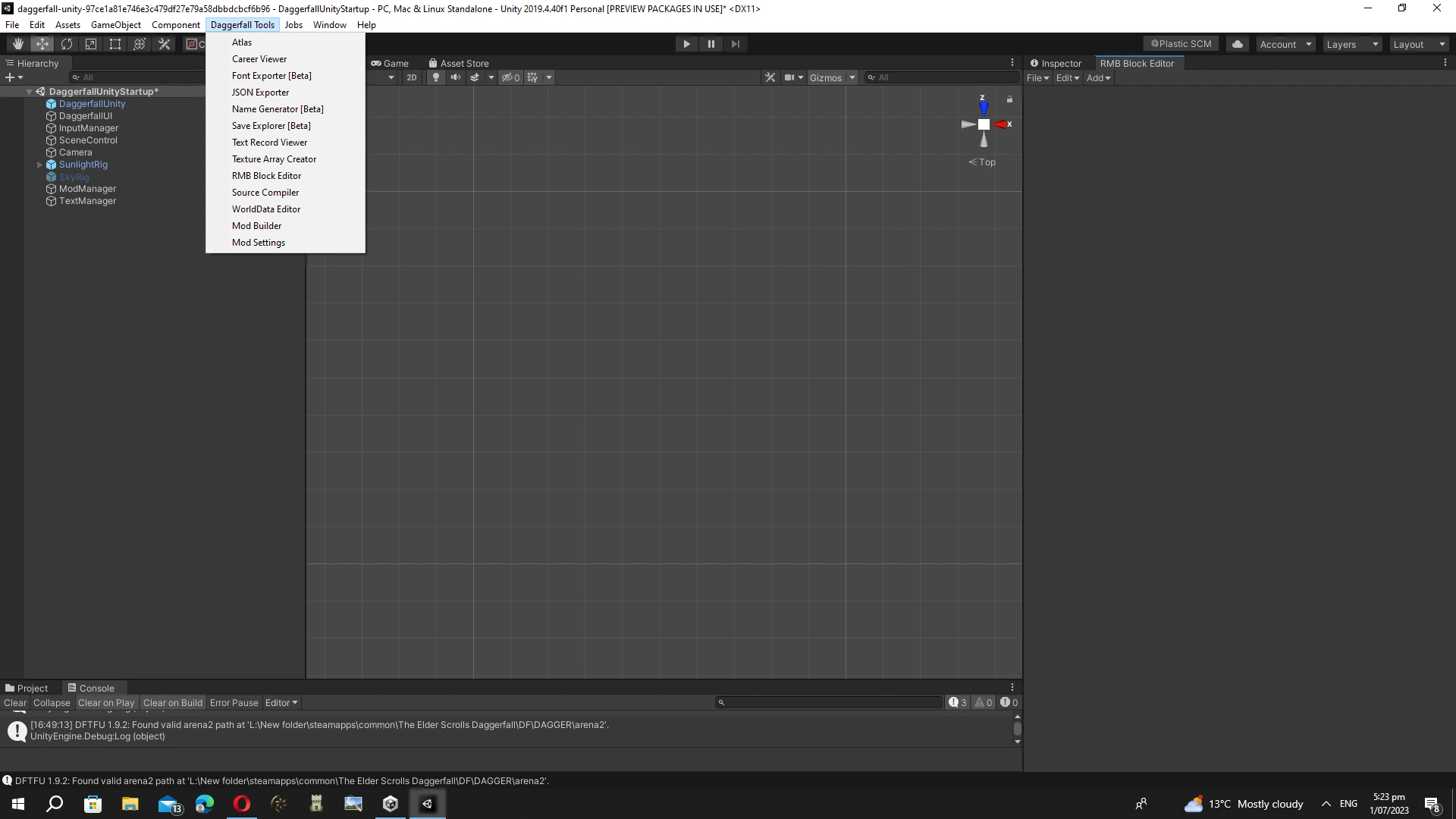This screenshot has height=819, width=1456.
Task: Open the Layers dropdown
Action: (1351, 44)
